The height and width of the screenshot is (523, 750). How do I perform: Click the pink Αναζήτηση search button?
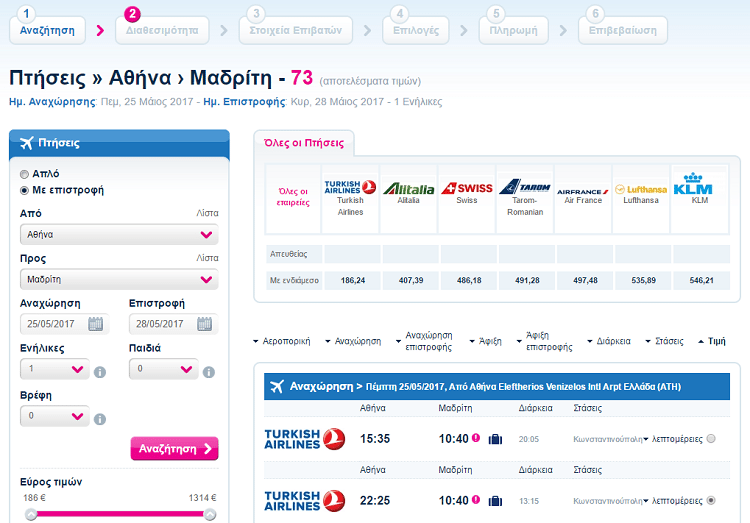point(175,448)
